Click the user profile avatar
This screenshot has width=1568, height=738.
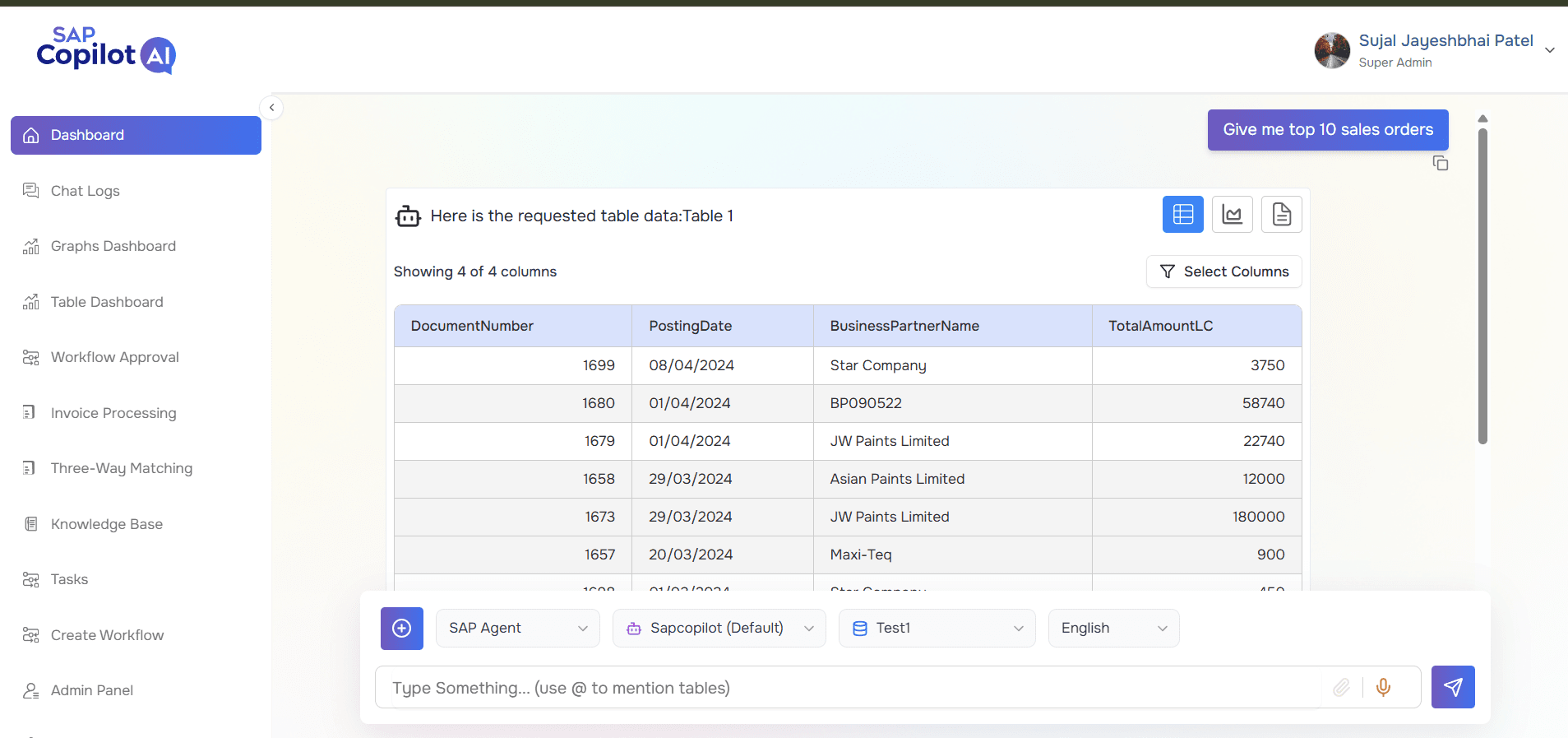(x=1332, y=50)
